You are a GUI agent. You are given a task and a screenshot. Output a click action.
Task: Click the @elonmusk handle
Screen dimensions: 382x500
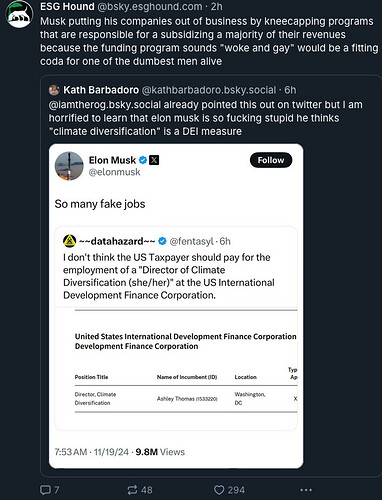(x=114, y=172)
